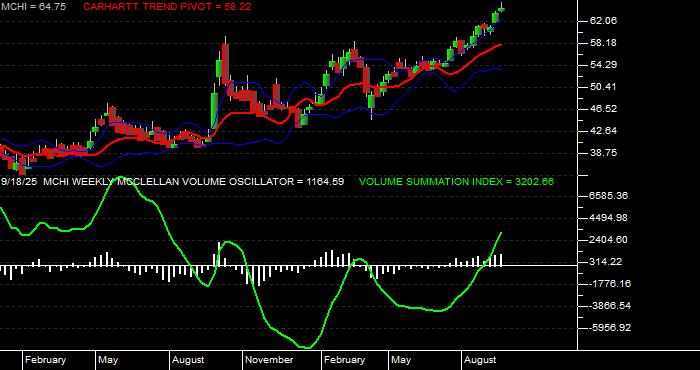Click the -5956.92 oscillator axis value

coord(610,328)
